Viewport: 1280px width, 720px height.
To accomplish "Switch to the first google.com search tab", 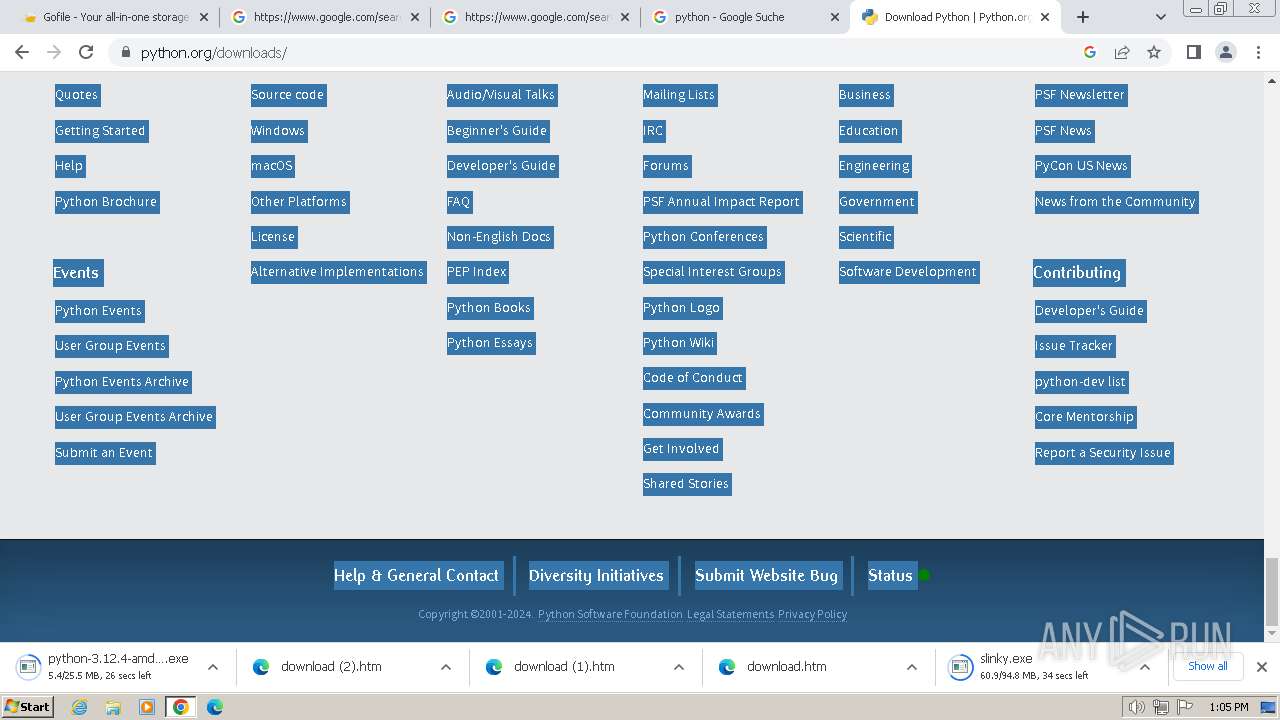I will (x=324, y=17).
